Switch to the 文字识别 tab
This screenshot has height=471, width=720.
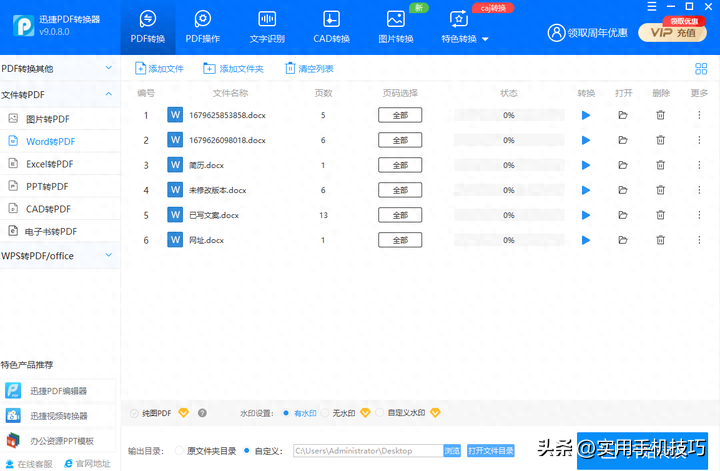click(267, 28)
